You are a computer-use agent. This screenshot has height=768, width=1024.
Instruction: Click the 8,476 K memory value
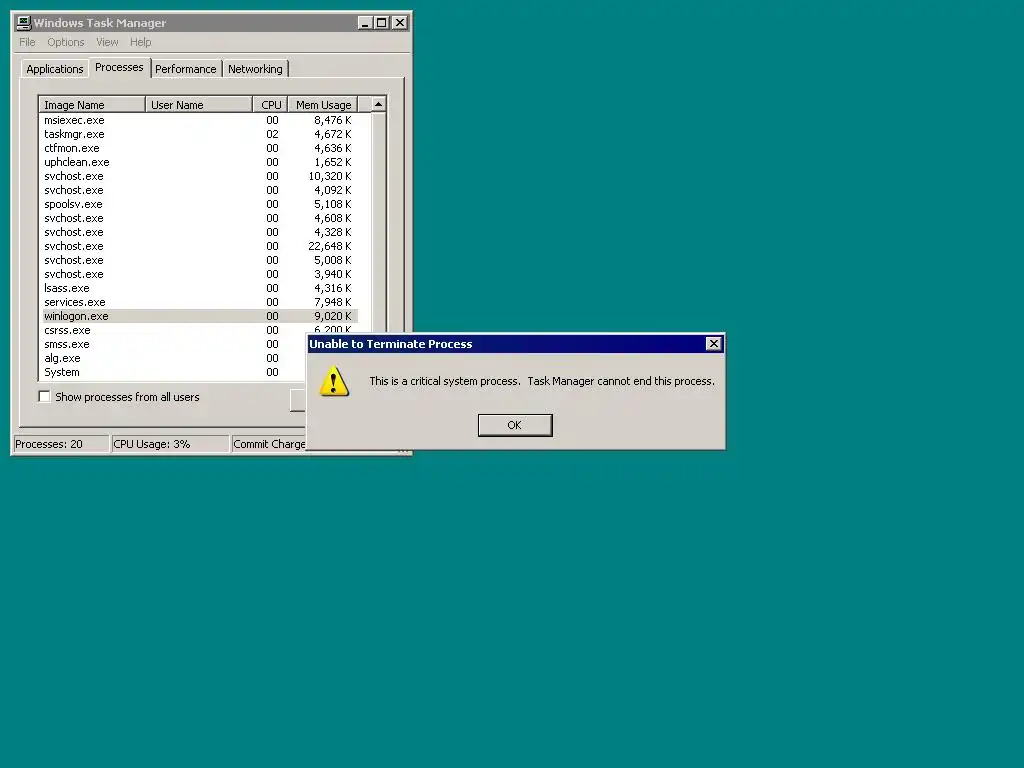coord(332,120)
